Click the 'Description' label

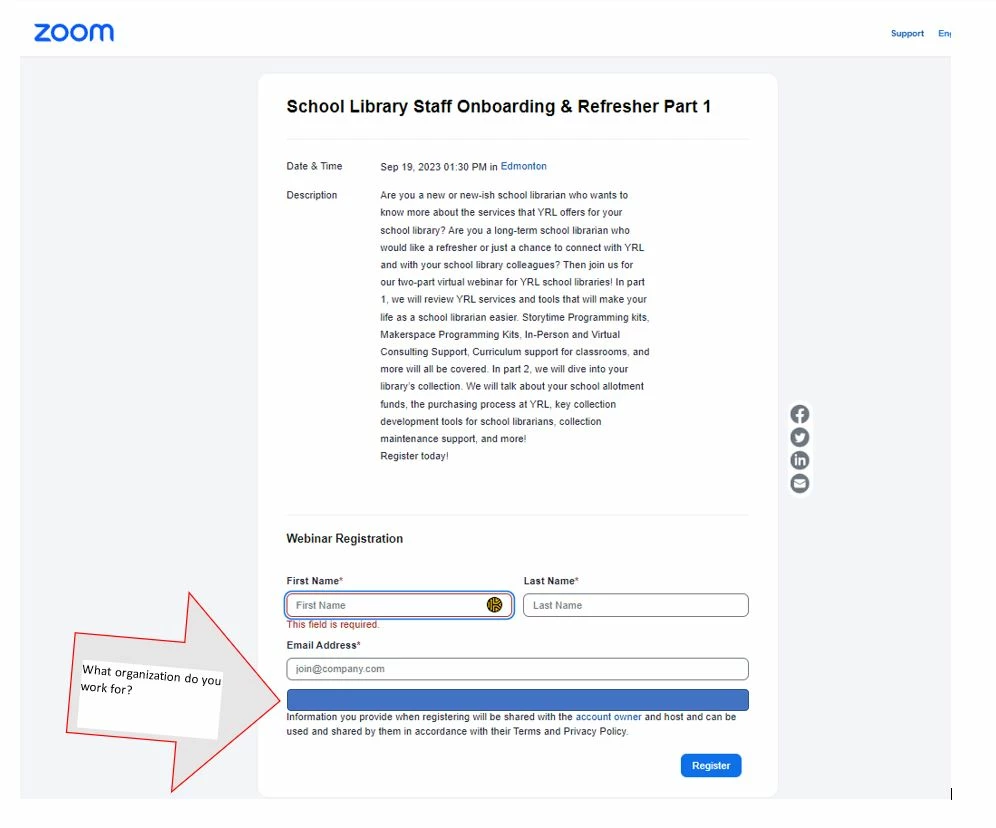(x=311, y=195)
